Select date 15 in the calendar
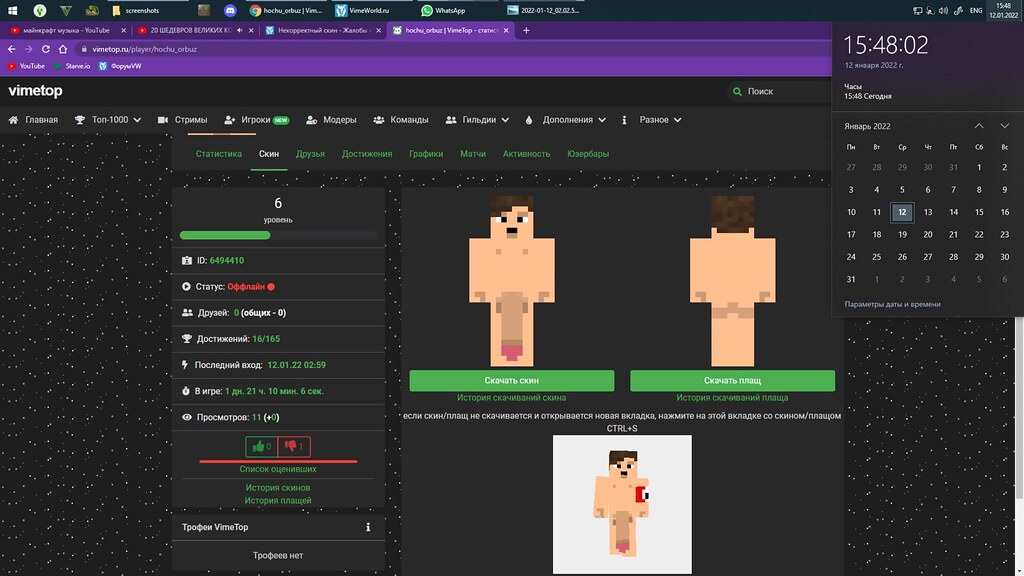 click(x=979, y=212)
